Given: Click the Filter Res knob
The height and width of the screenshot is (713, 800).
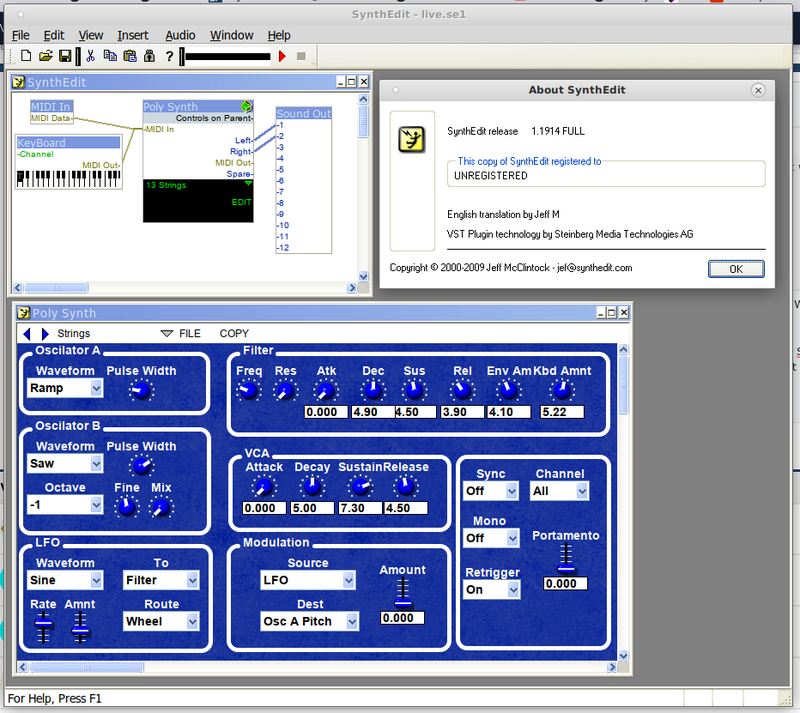Looking at the screenshot, I should point(285,391).
